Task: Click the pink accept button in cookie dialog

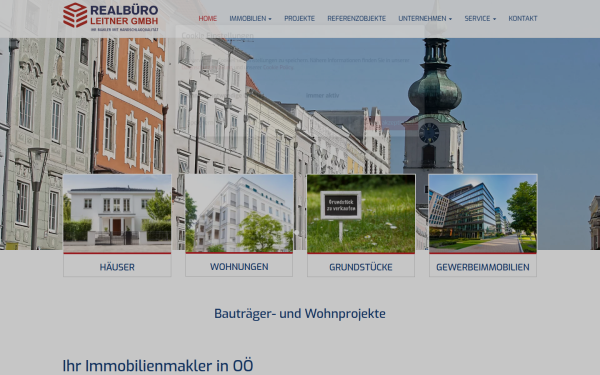Action: pos(390,123)
